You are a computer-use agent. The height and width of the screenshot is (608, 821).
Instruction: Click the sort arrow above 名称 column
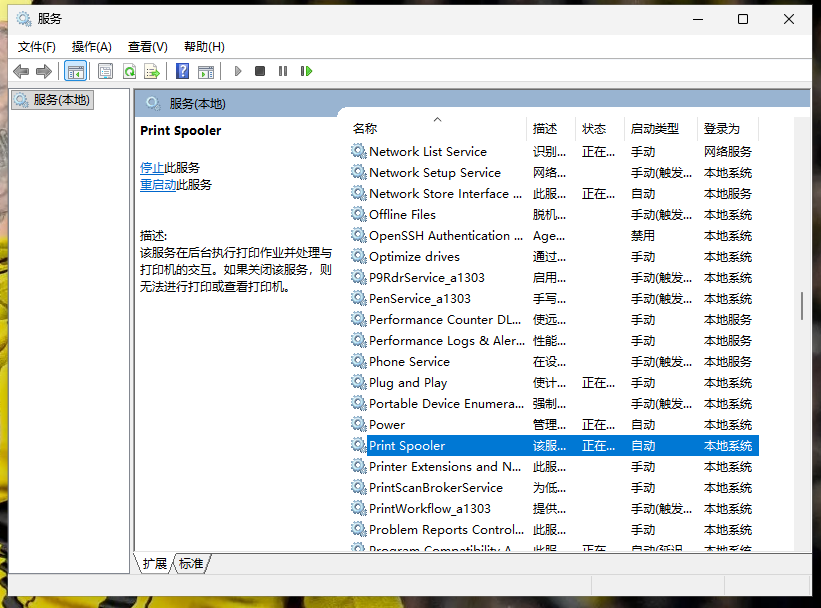(438, 120)
